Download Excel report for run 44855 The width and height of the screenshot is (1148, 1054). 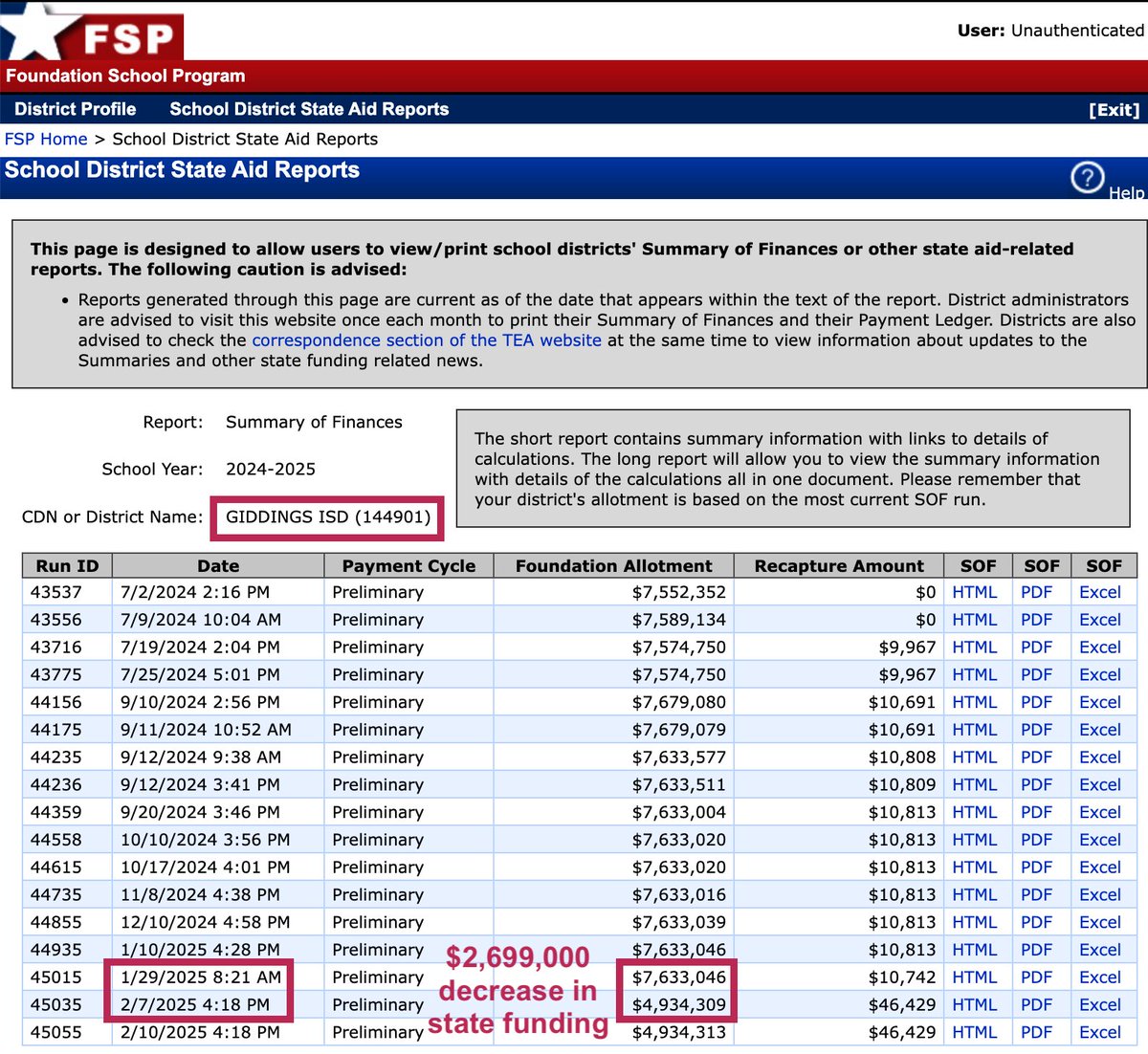click(x=1100, y=922)
